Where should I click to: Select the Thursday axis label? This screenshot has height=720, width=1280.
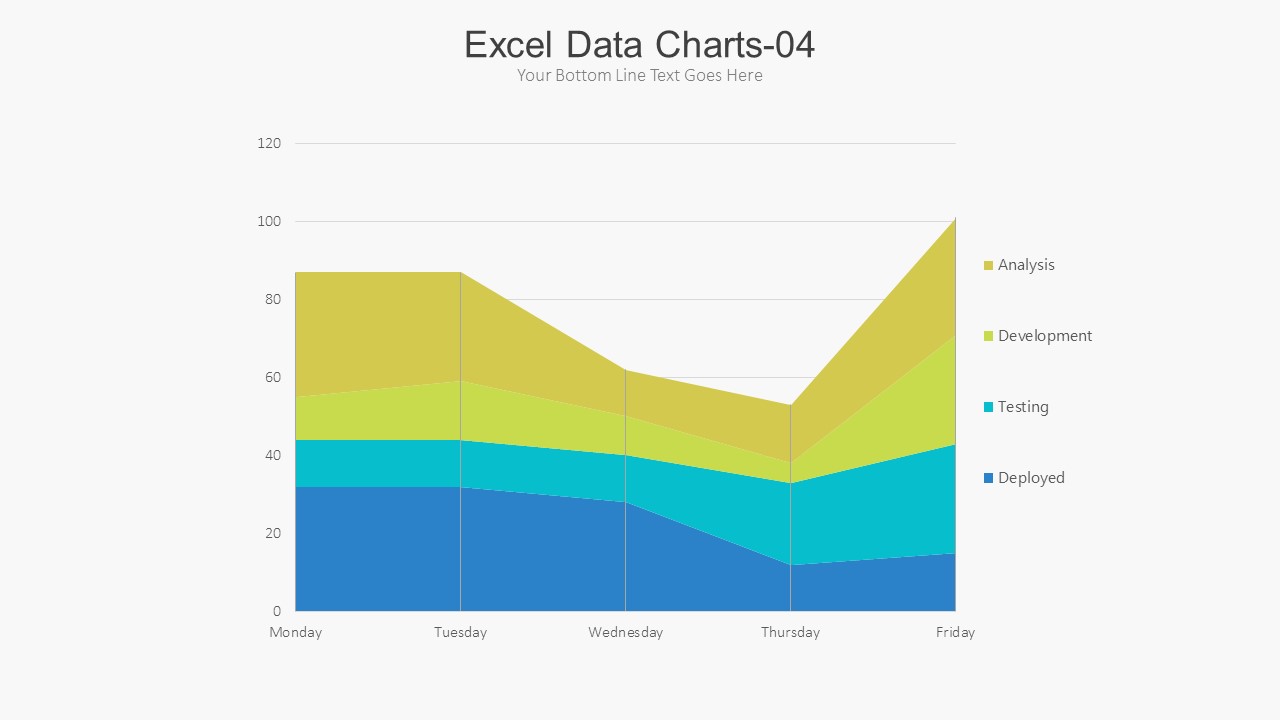[x=790, y=632]
